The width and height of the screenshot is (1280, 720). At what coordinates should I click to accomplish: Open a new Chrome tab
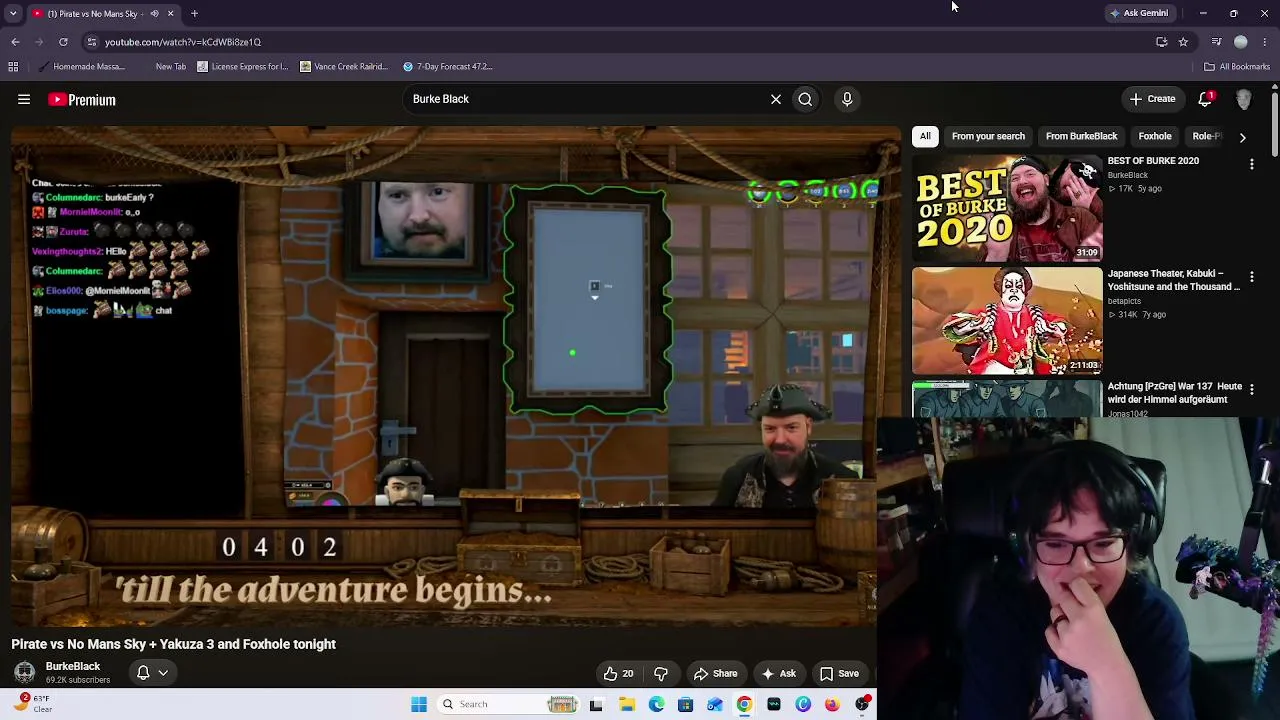point(194,13)
